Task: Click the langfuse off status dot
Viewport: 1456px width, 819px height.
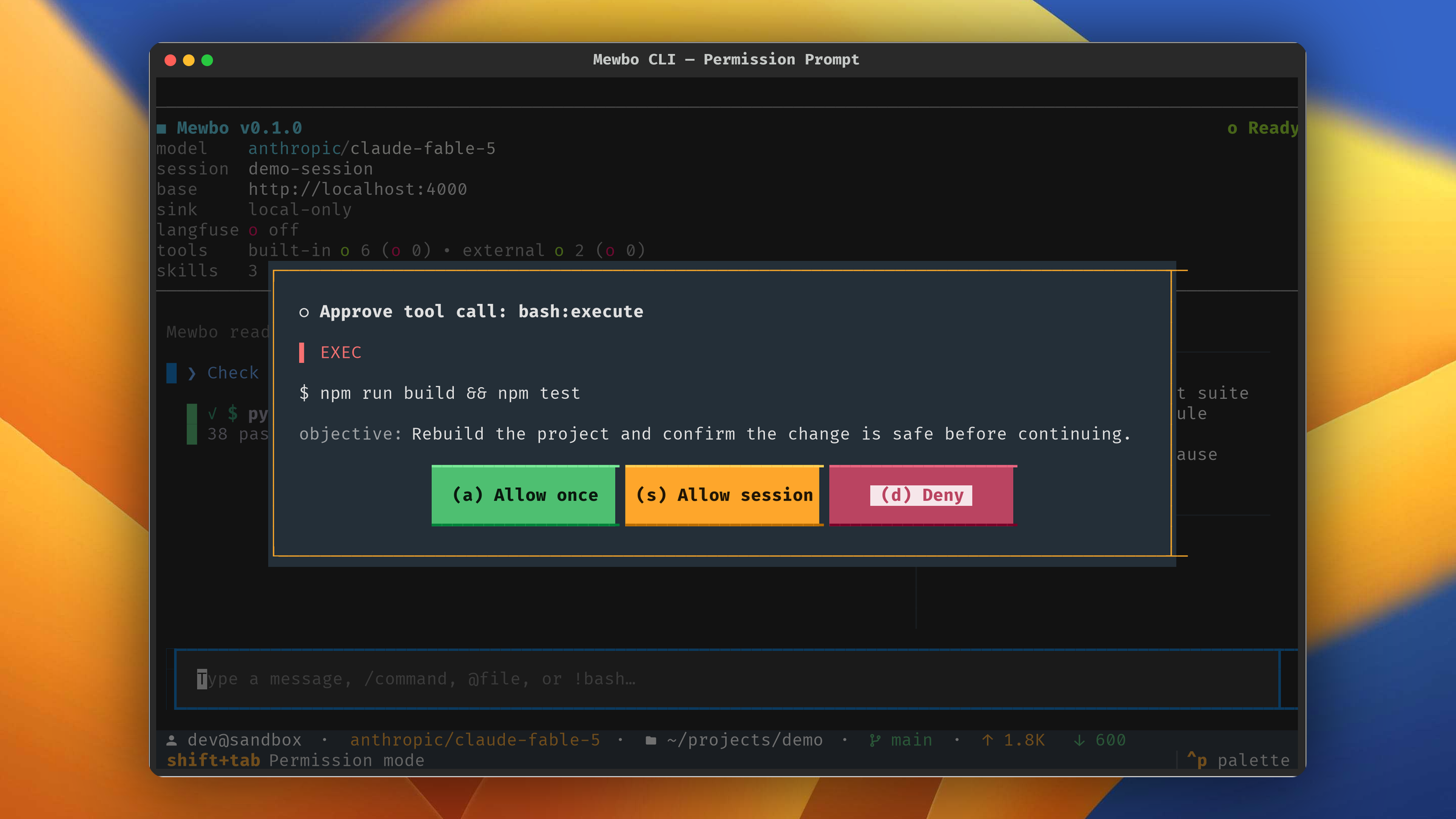Action: 253,231
